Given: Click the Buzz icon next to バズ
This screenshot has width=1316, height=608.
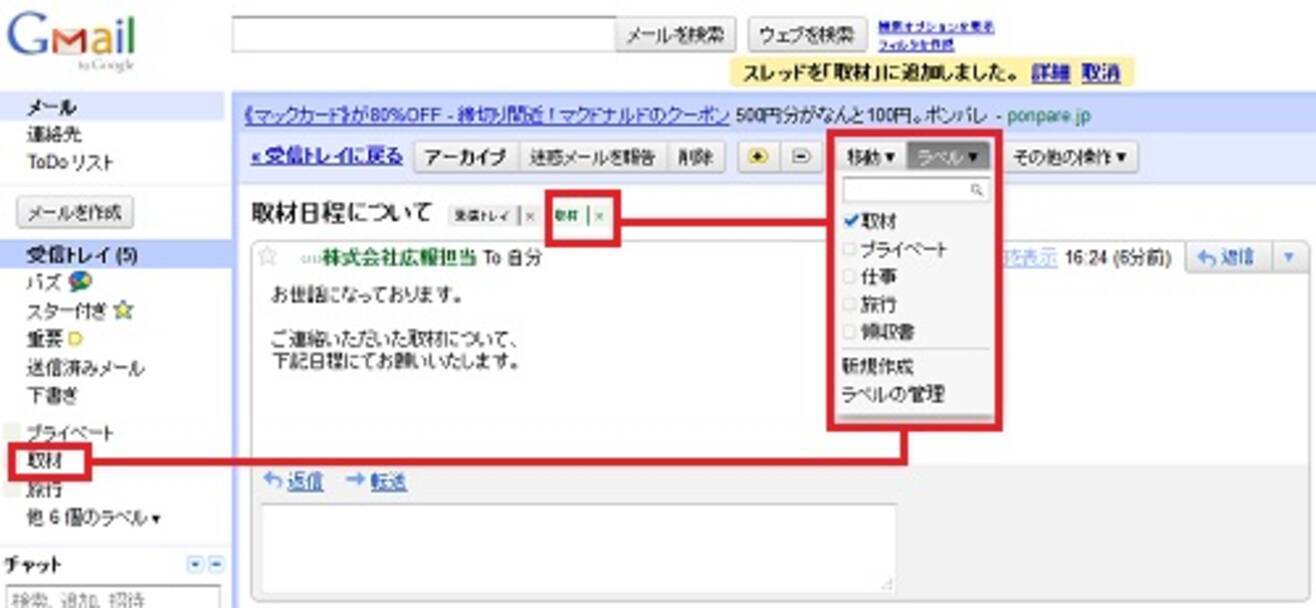Looking at the screenshot, I should tap(80, 283).
